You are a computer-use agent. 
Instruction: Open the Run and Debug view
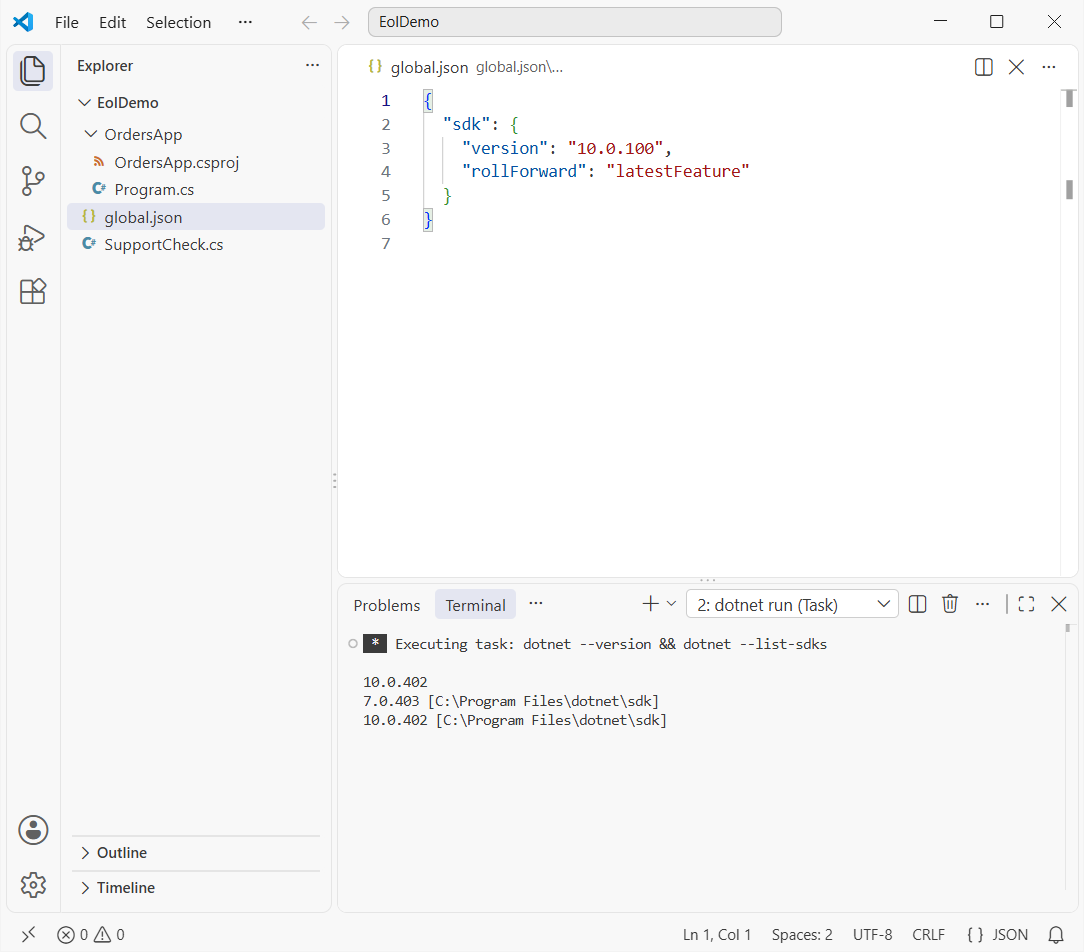[32, 237]
